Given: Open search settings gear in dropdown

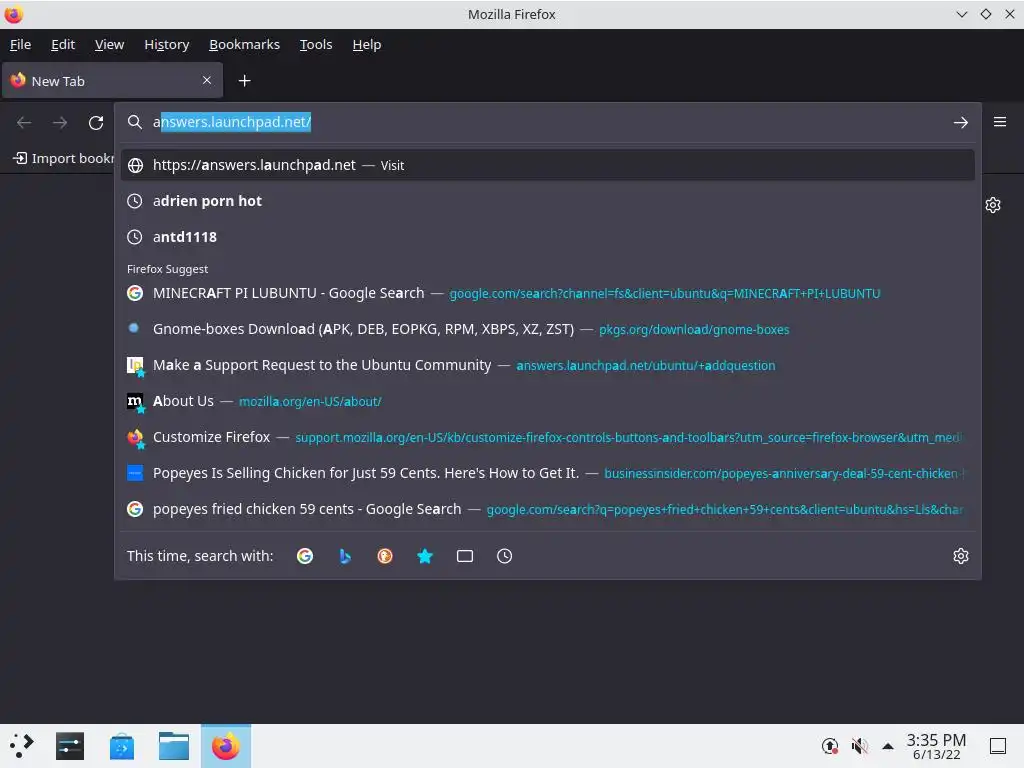Looking at the screenshot, I should [960, 556].
